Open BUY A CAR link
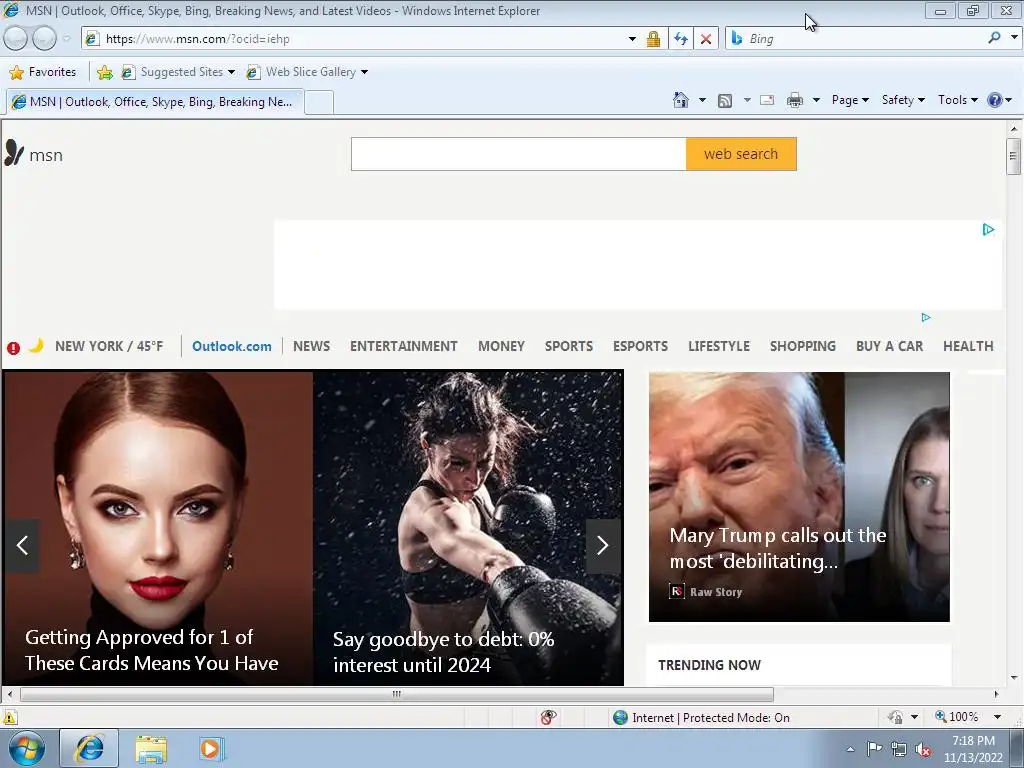Viewport: 1024px width, 768px height. coord(889,346)
